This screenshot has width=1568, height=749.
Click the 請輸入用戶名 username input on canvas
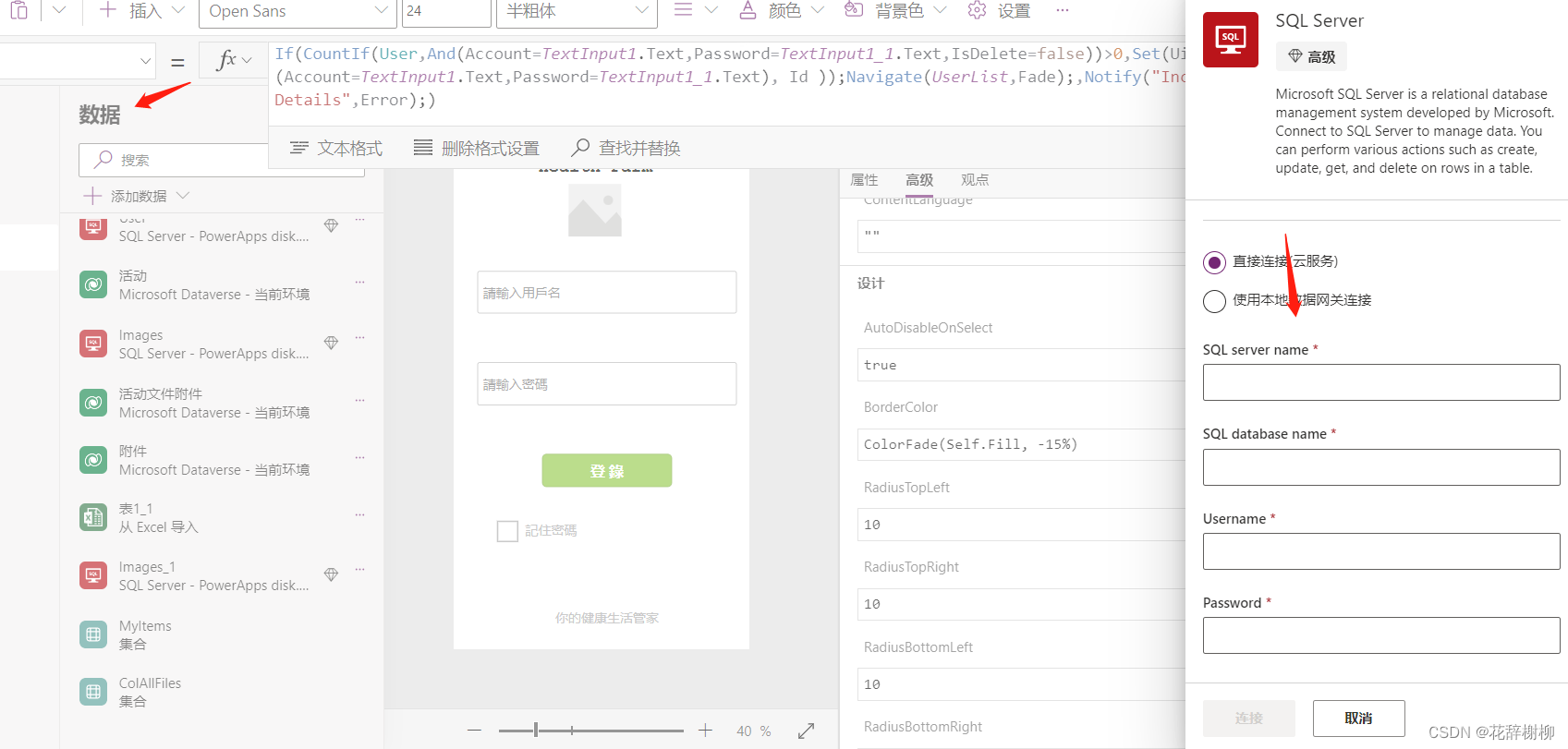point(607,292)
